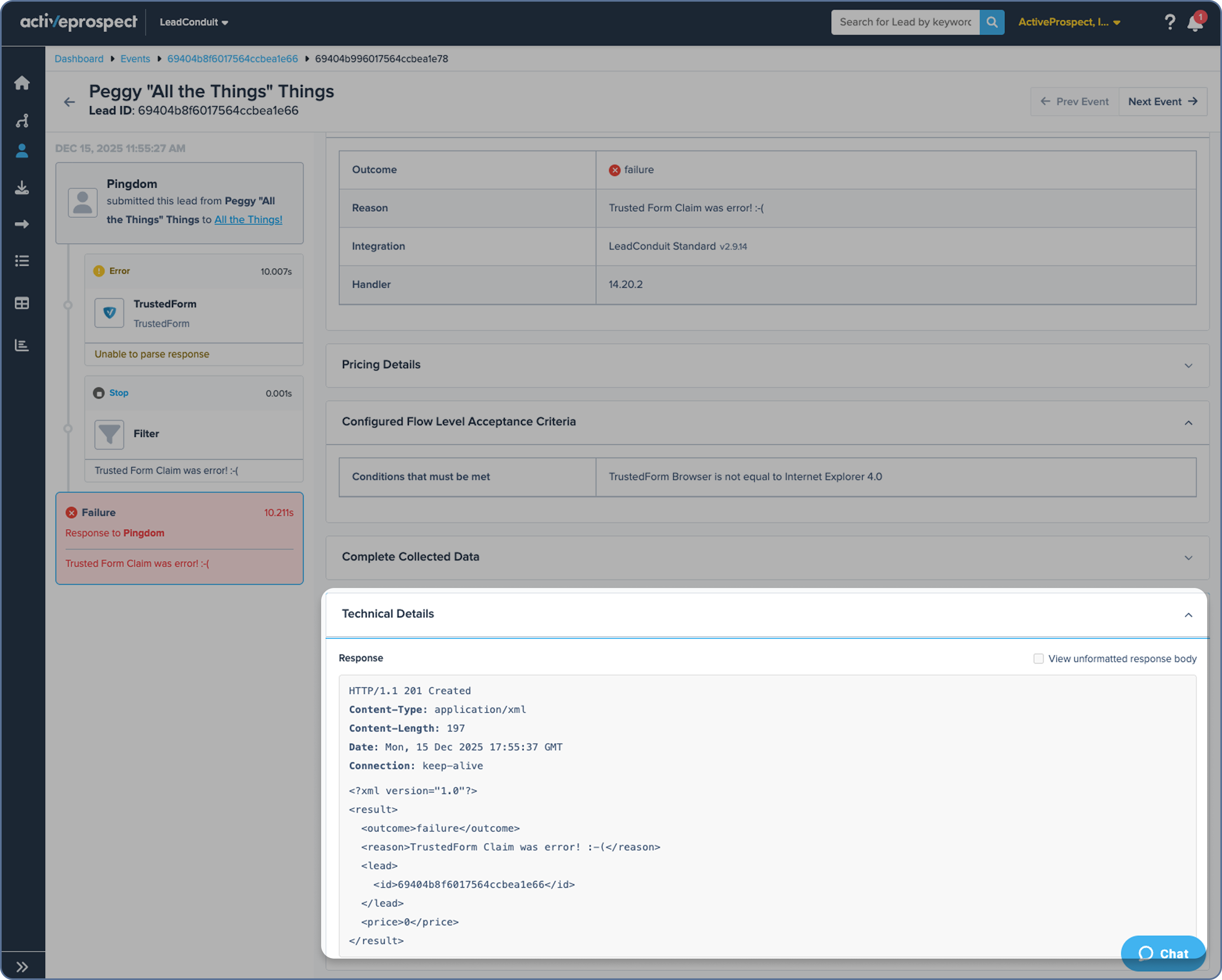The height and width of the screenshot is (980, 1222).
Task: Click the acceptance criteria condition text
Action: (745, 477)
